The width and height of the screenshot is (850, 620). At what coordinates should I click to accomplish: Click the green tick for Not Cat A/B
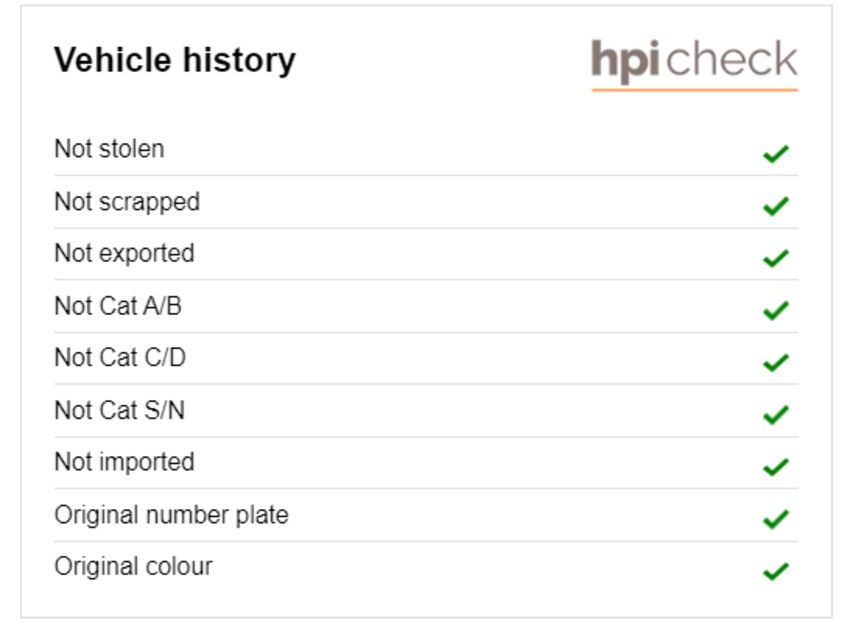(776, 311)
